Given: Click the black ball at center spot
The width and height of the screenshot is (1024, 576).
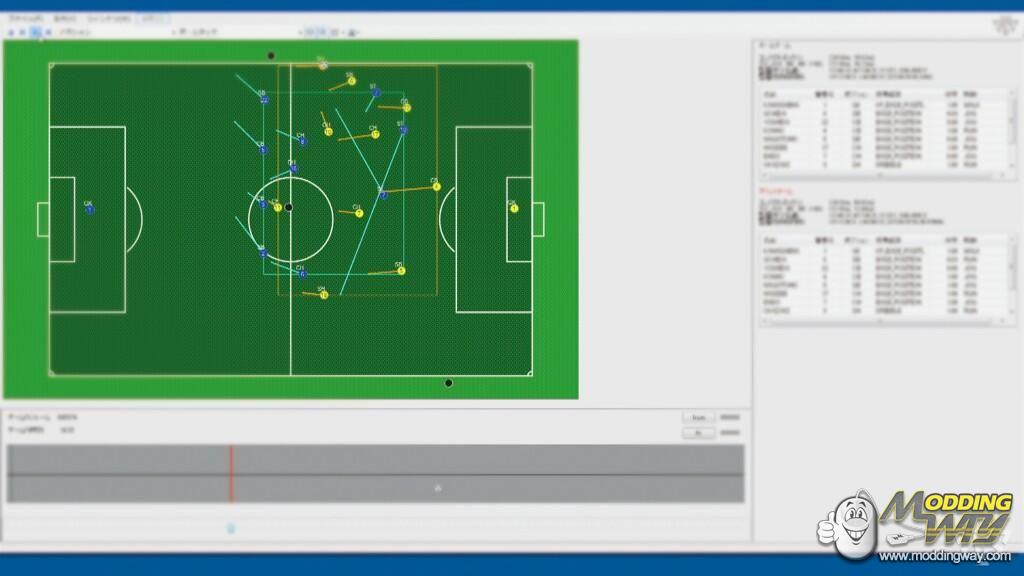Looking at the screenshot, I should click(x=288, y=207).
